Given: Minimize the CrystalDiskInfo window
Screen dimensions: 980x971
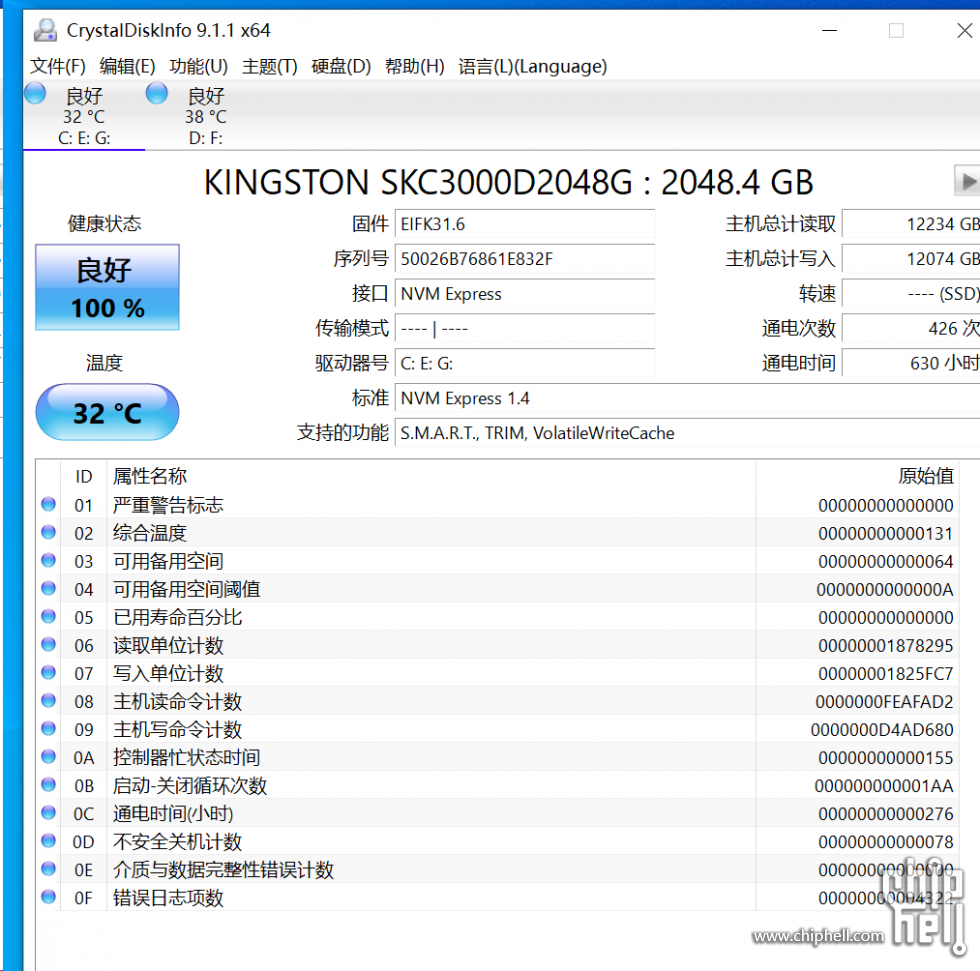Looking at the screenshot, I should click(829, 30).
